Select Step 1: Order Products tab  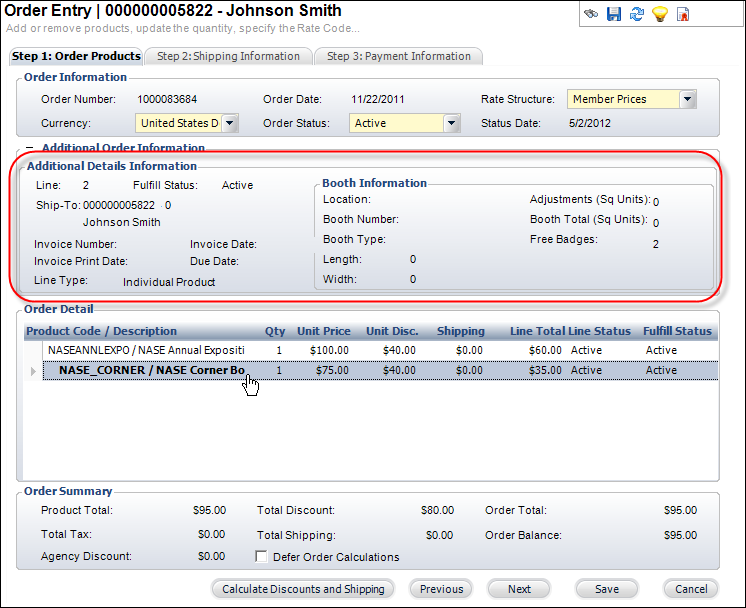(76, 56)
